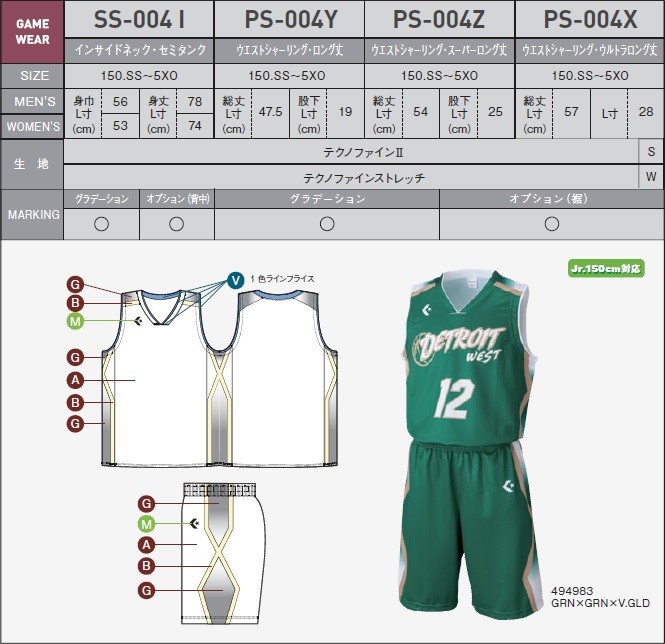The image size is (665, 644).
Task: Select the circle under オプション (背中)
Action: pyautogui.click(x=176, y=224)
